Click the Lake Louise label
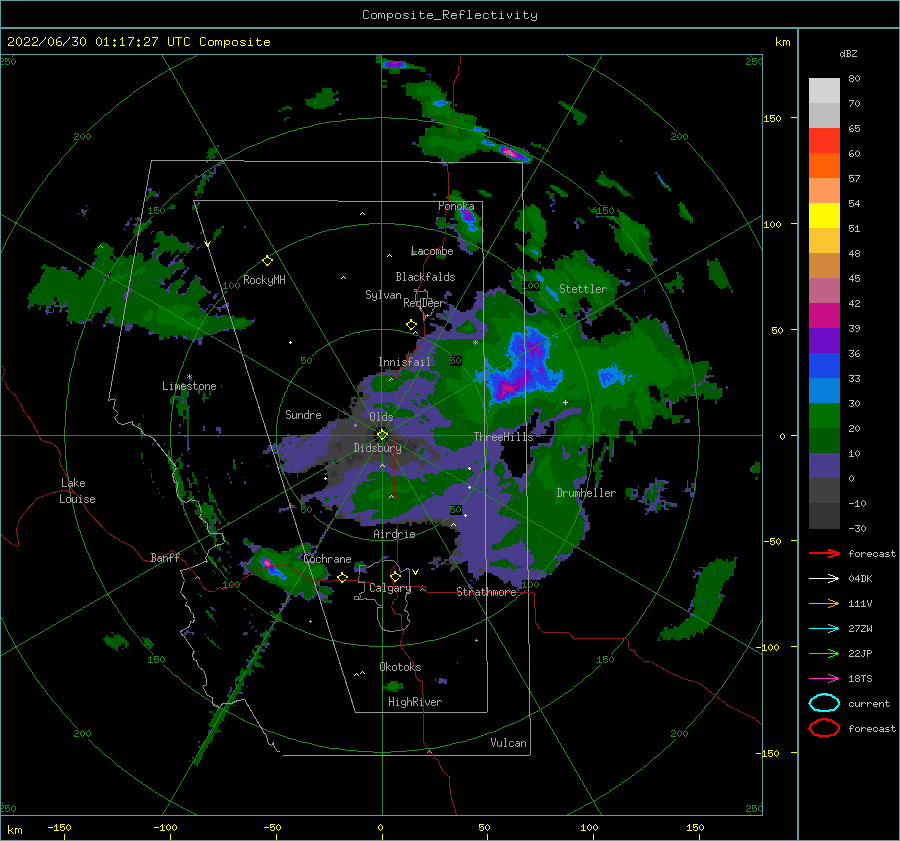The height and width of the screenshot is (841, 900). click(x=77, y=491)
